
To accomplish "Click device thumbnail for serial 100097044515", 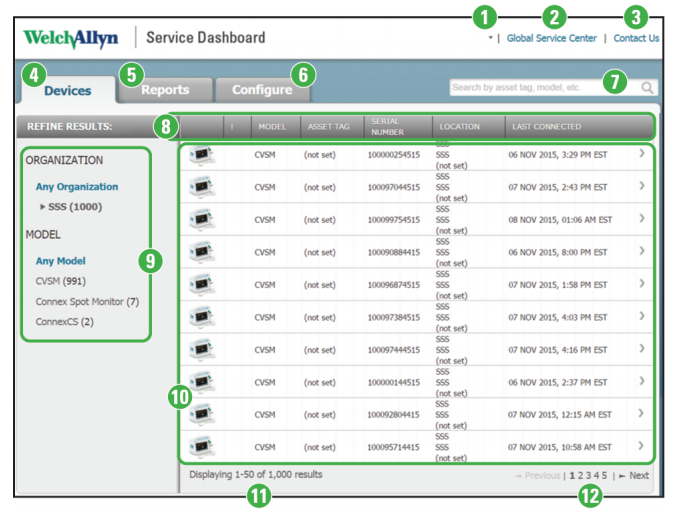I will point(202,187).
